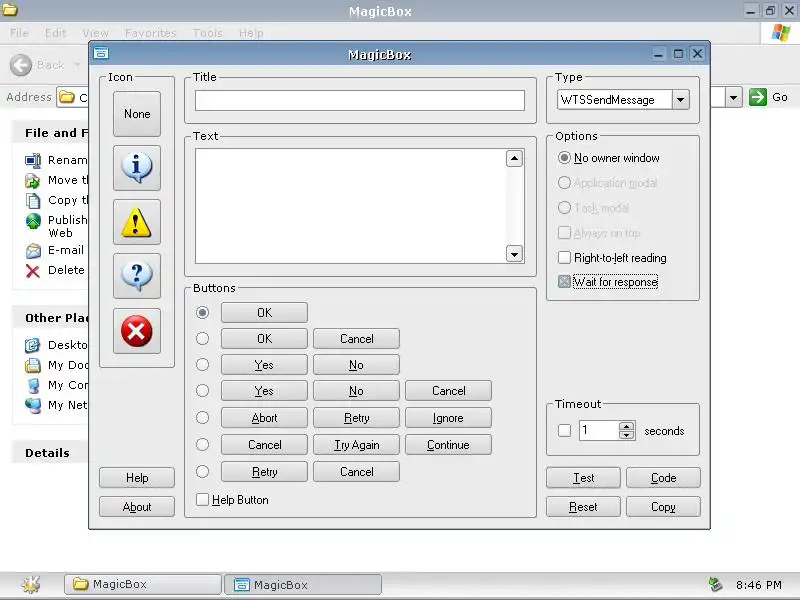Decrease timeout seconds with down spinner
Image resolution: width=800 pixels, height=600 pixels.
click(627, 435)
